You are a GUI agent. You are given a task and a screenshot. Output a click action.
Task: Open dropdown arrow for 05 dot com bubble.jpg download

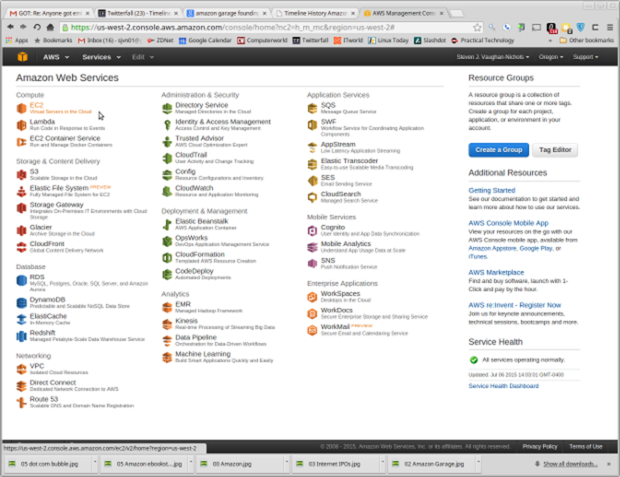point(95,463)
